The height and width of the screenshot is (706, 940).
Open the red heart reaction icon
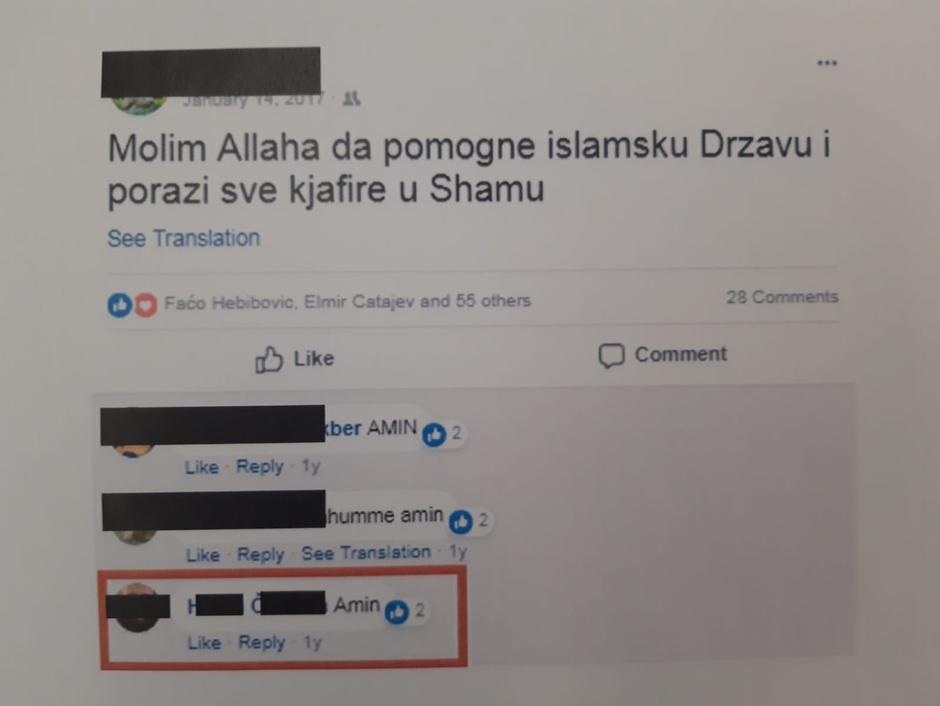click(x=145, y=304)
